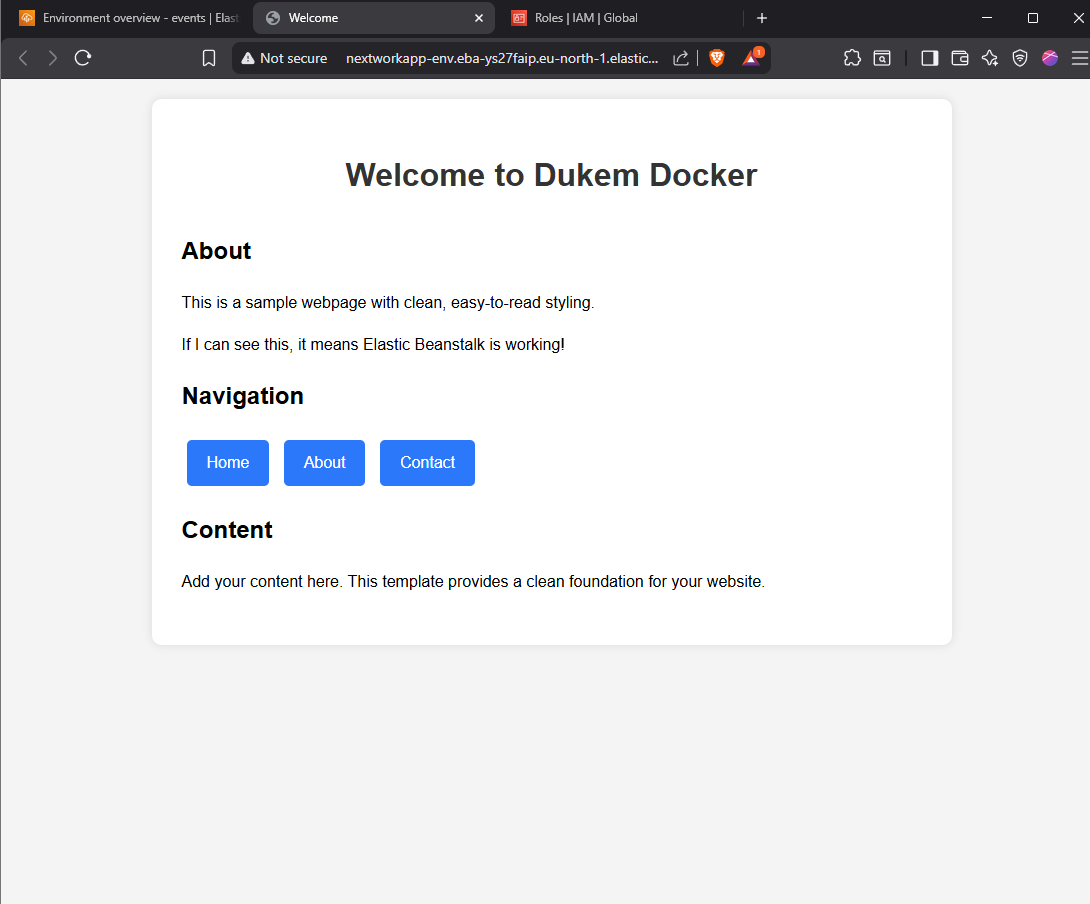Screen dimensions: 1090x904
Task: Open the Brave Shields panel
Action: [717, 58]
